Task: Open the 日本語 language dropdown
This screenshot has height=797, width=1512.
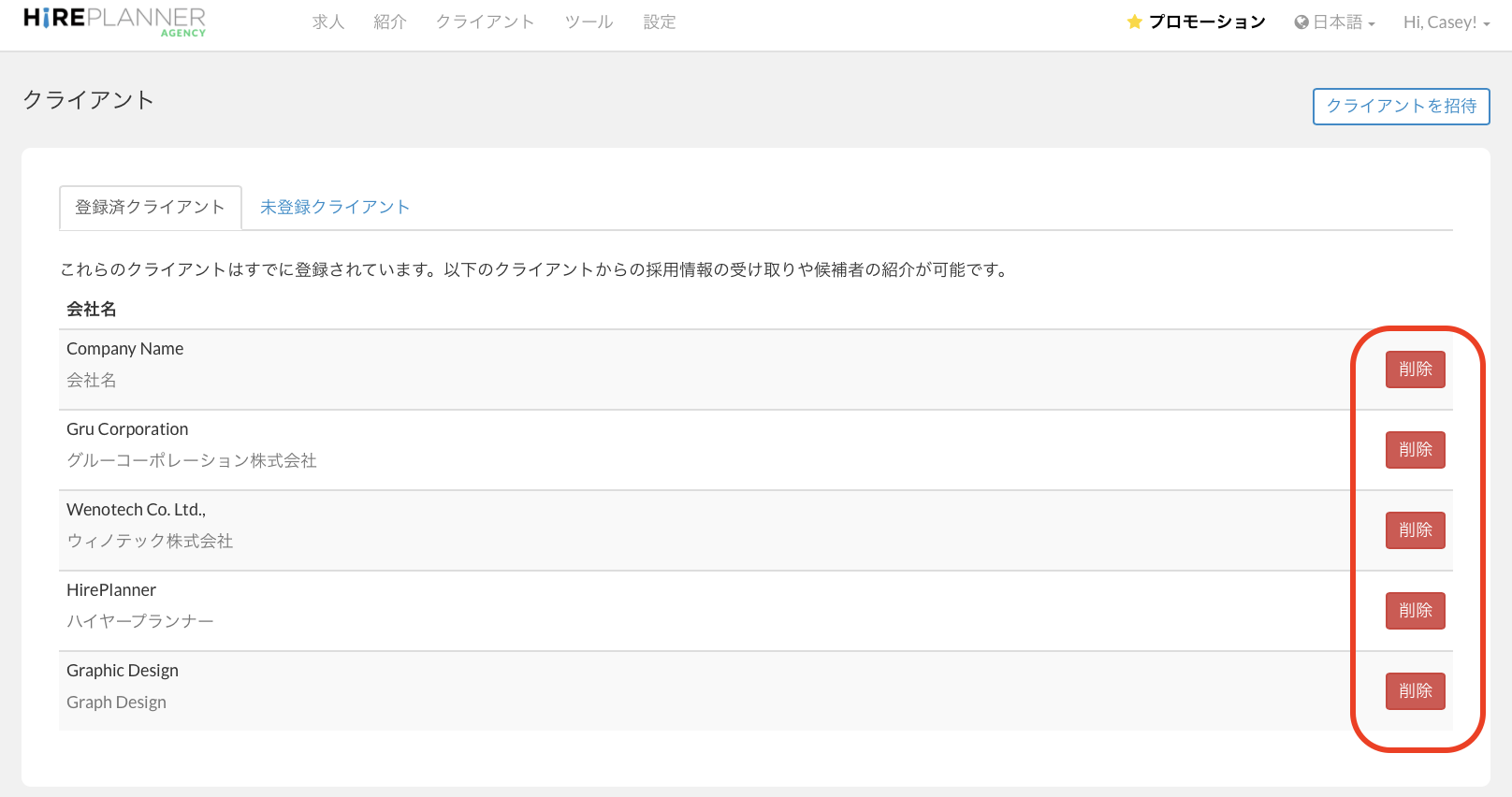Action: click(x=1336, y=22)
